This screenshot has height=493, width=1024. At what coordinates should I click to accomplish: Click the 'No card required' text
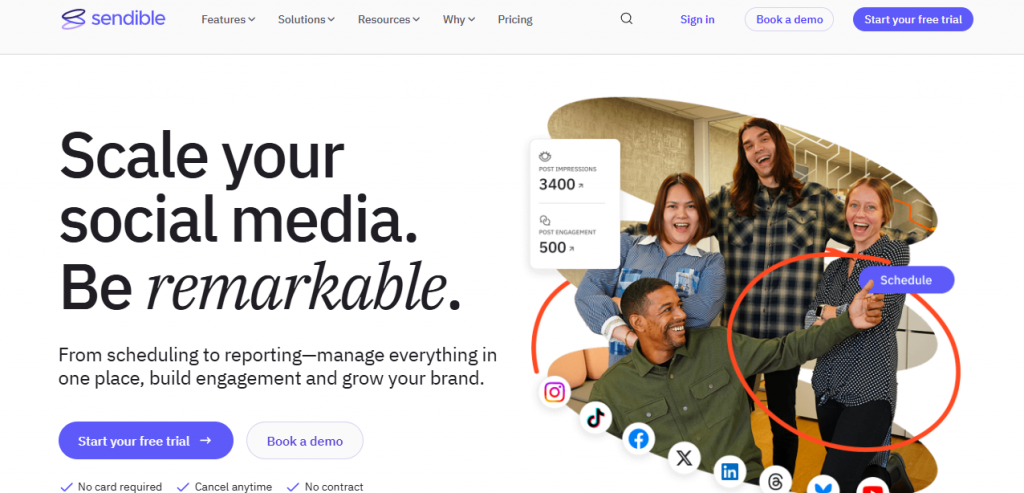[x=120, y=487]
